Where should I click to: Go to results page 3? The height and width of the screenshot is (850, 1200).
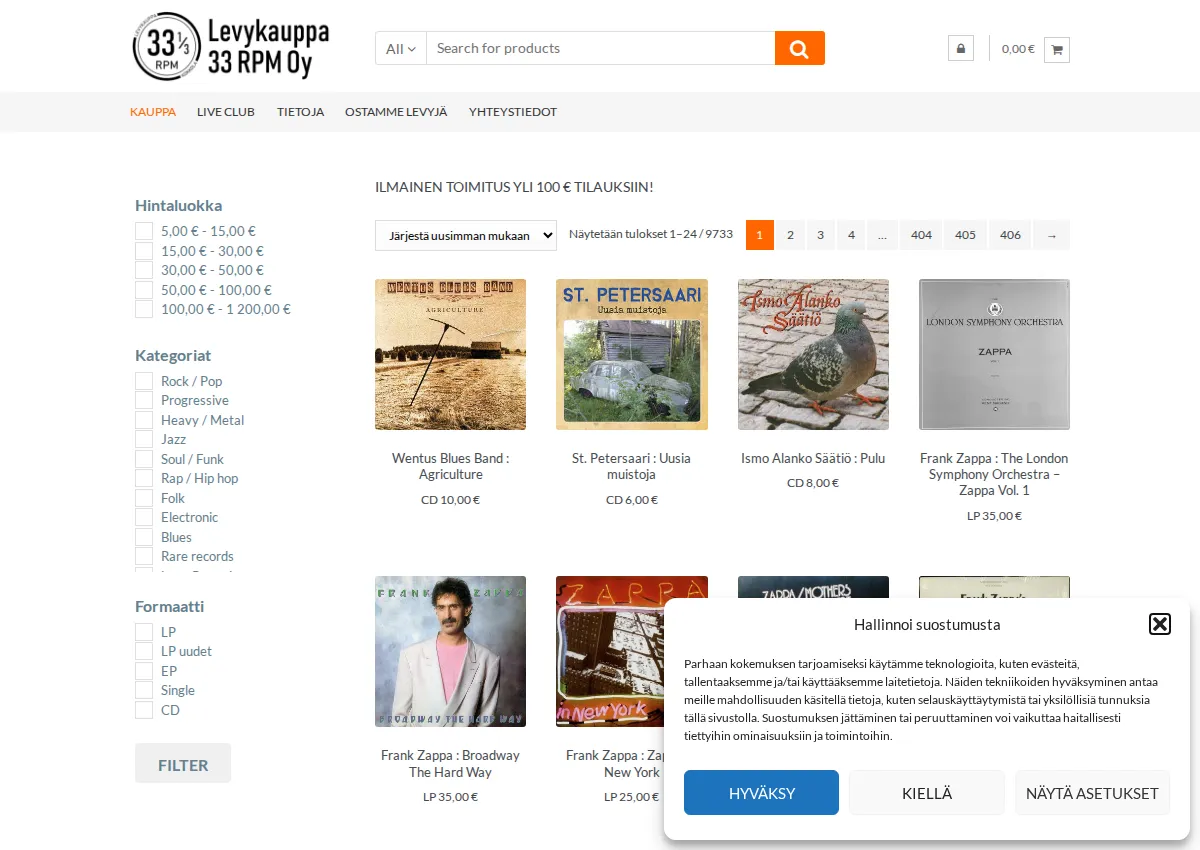click(820, 235)
